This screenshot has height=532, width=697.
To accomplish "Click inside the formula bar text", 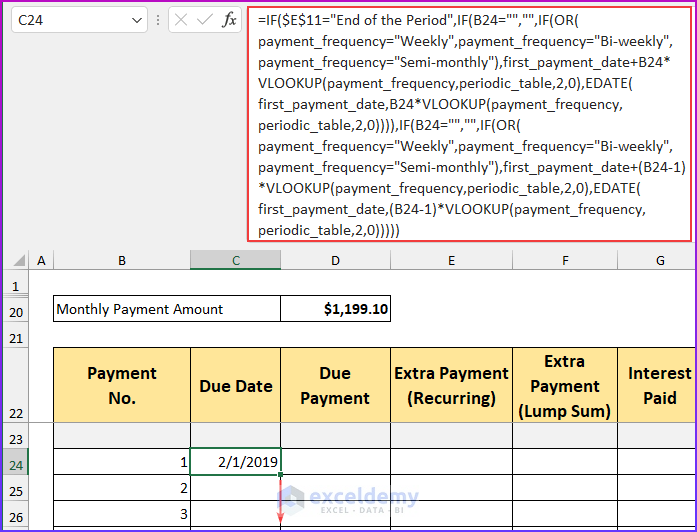I will (469, 125).
